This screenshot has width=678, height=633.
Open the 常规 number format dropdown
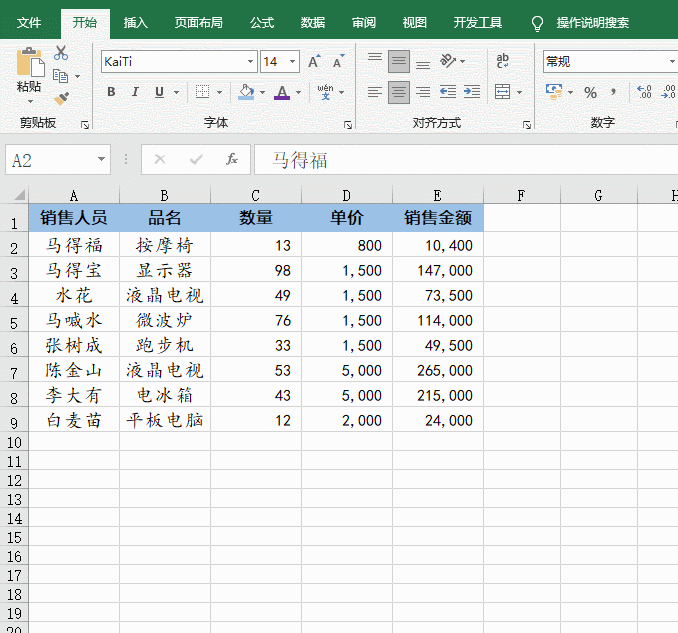[x=672, y=61]
